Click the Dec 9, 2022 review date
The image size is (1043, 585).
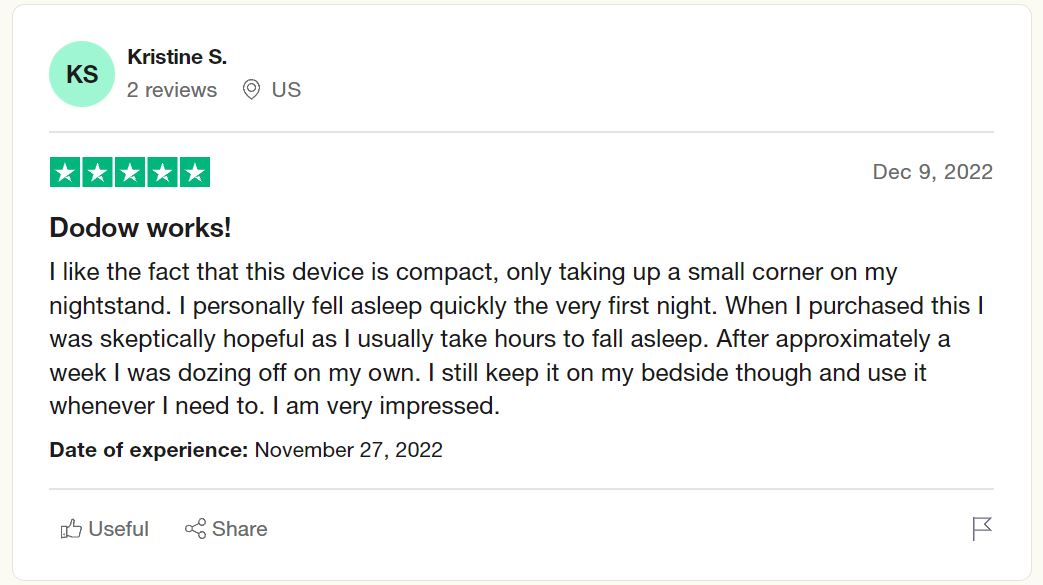932,172
